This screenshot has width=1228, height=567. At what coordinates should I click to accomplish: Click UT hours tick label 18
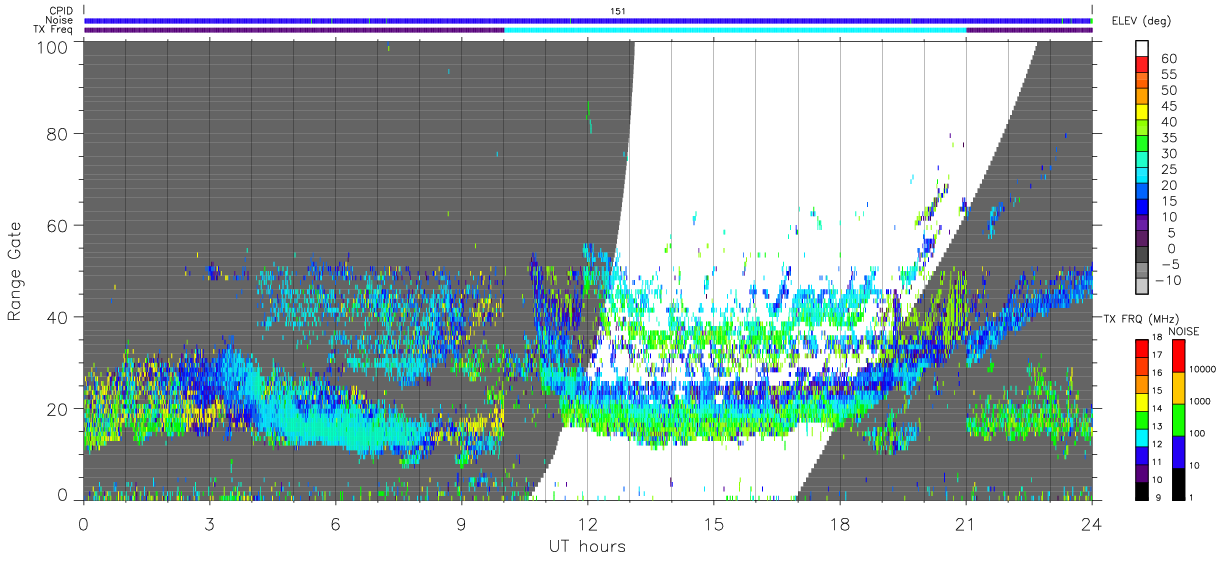[x=840, y=523]
